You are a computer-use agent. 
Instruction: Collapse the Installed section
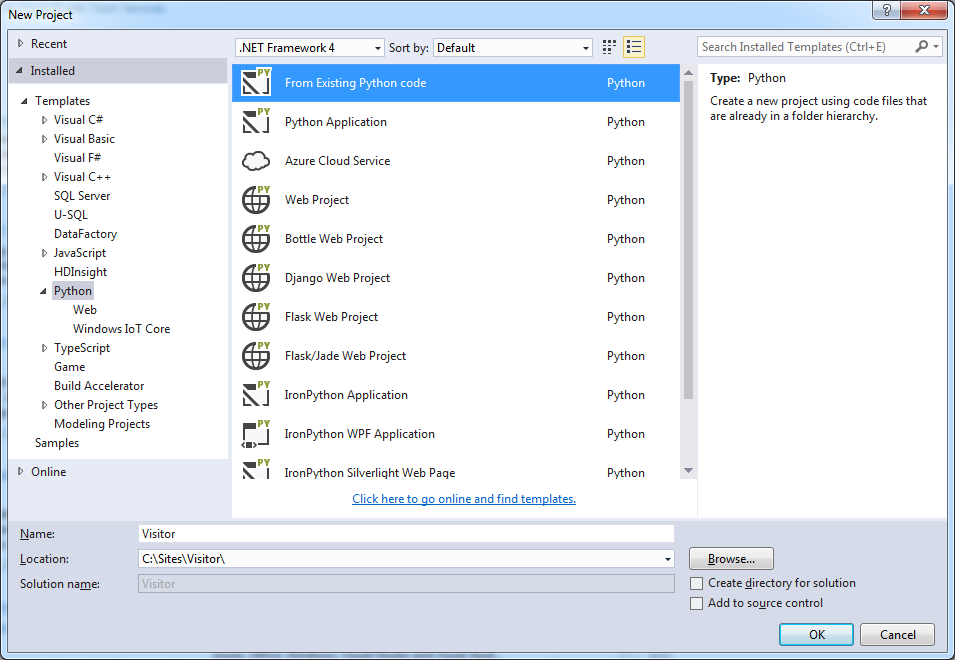point(19,71)
